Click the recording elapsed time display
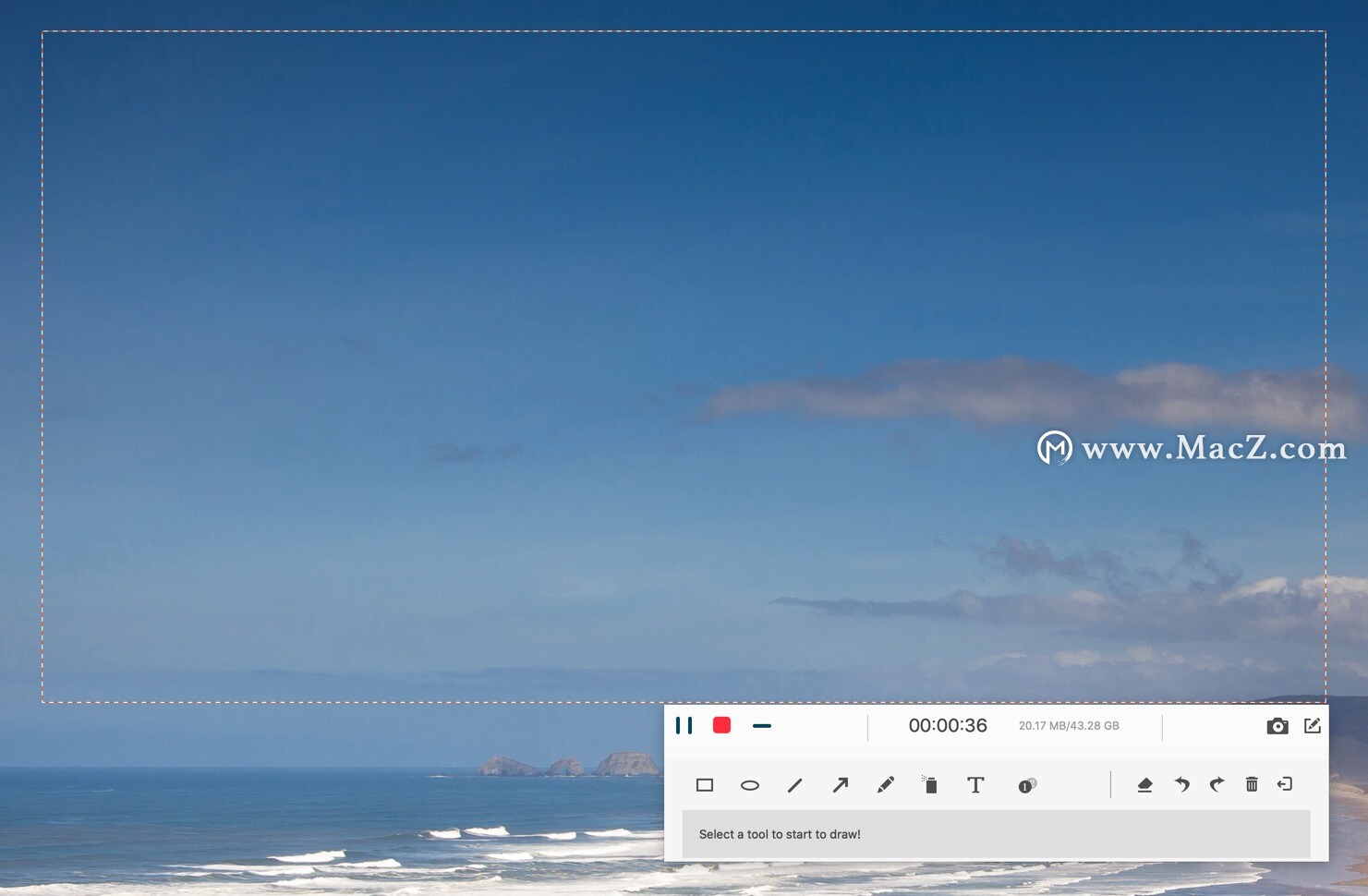Image resolution: width=1368 pixels, height=896 pixels. tap(948, 726)
